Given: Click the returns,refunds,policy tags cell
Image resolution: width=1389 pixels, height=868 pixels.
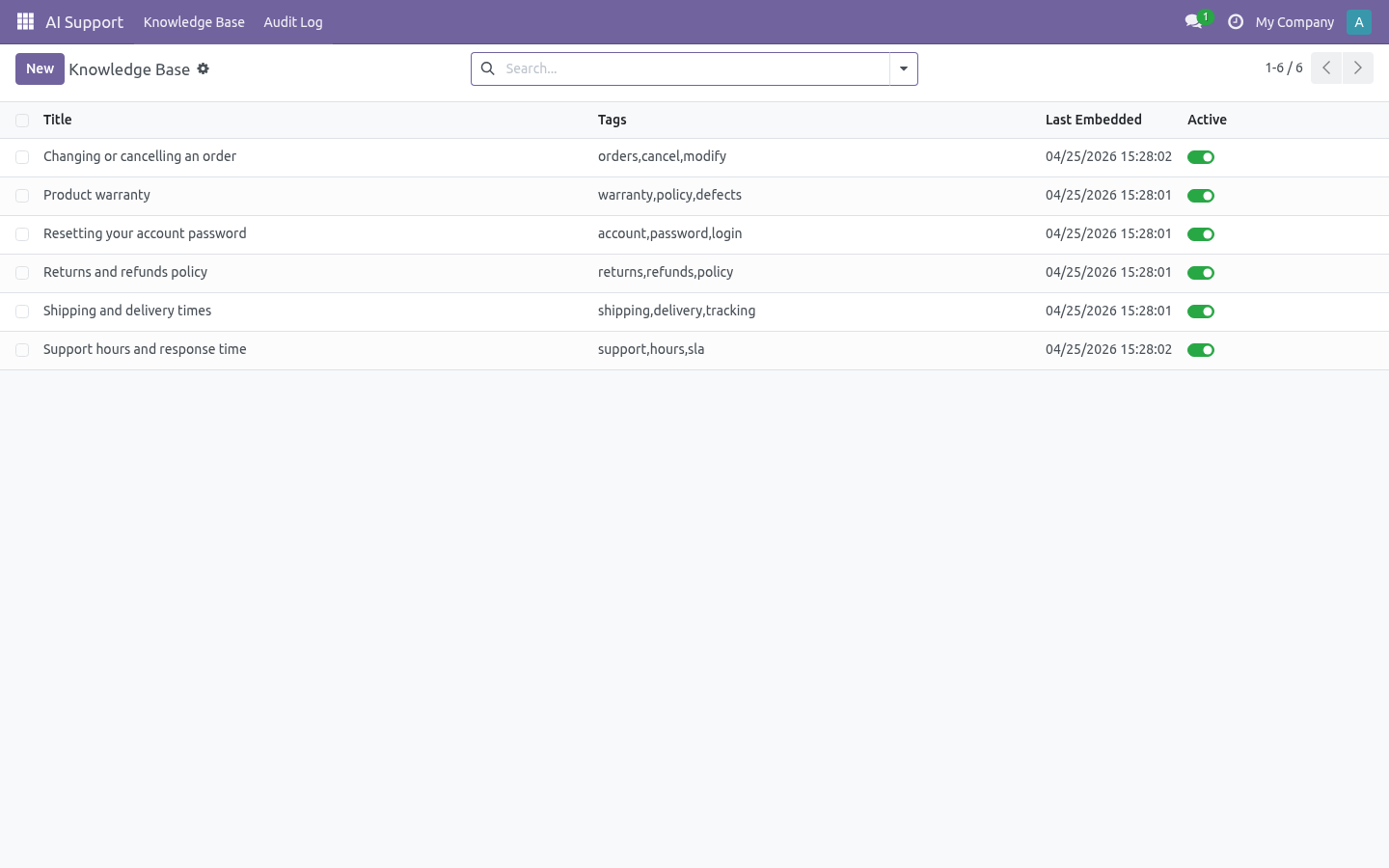Looking at the screenshot, I should (x=666, y=272).
